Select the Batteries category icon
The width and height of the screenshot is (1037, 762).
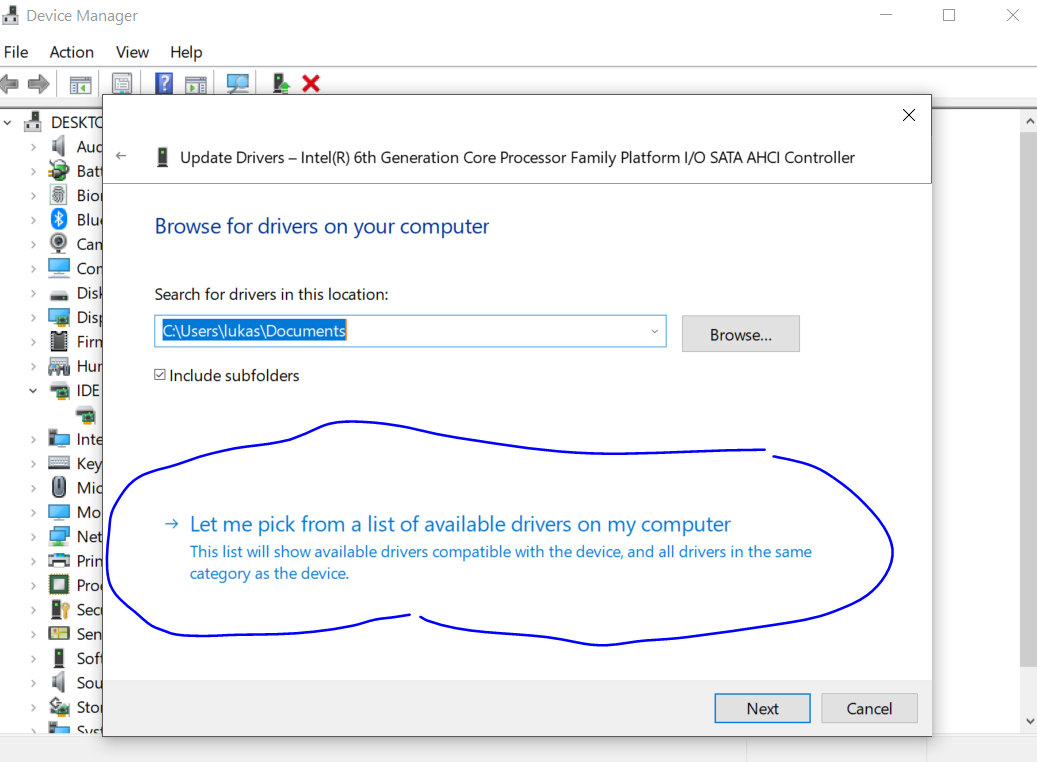click(x=59, y=171)
